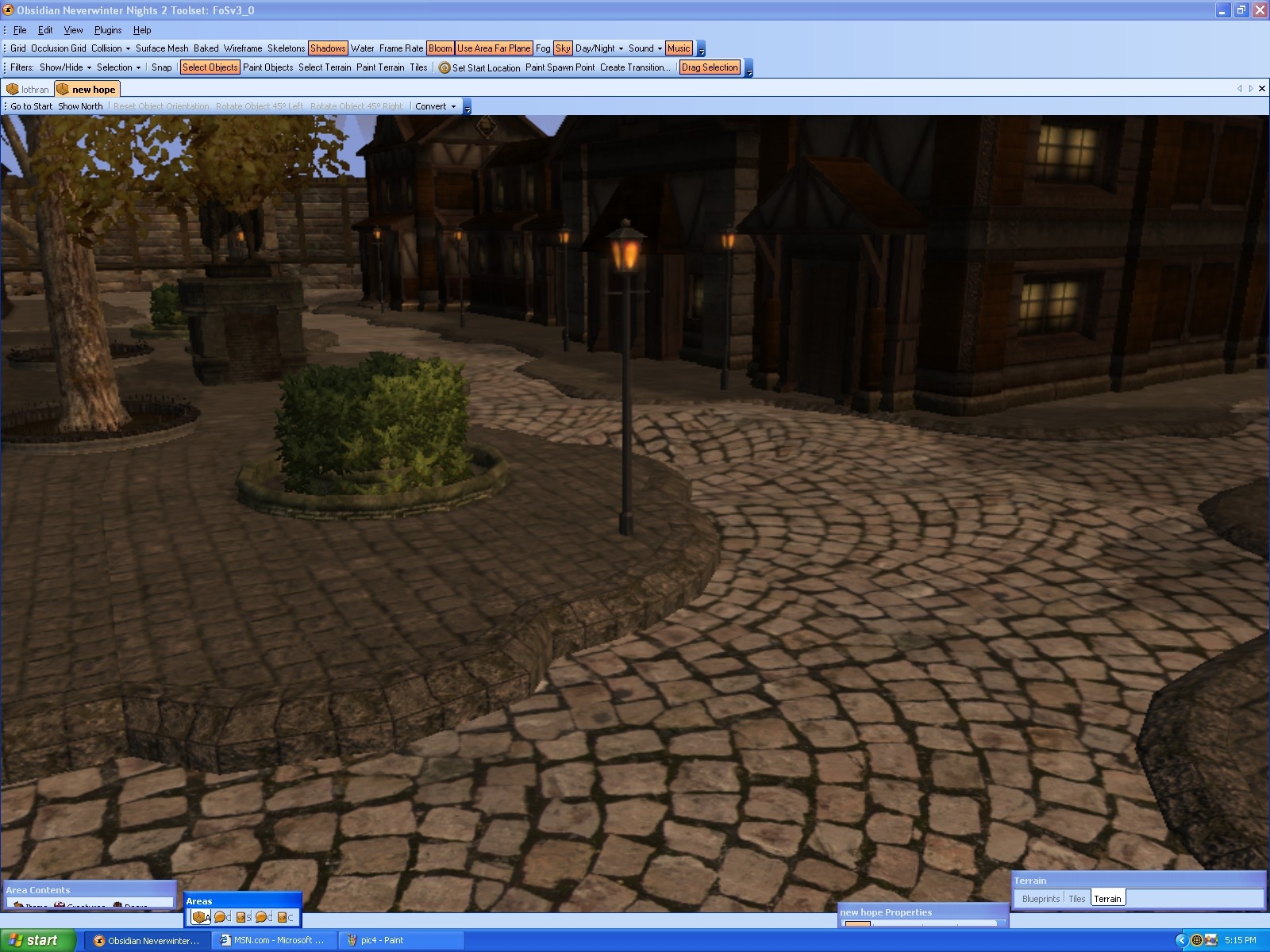1270x952 pixels.
Task: Click the lothran area tab icon
Action: [x=13, y=90]
